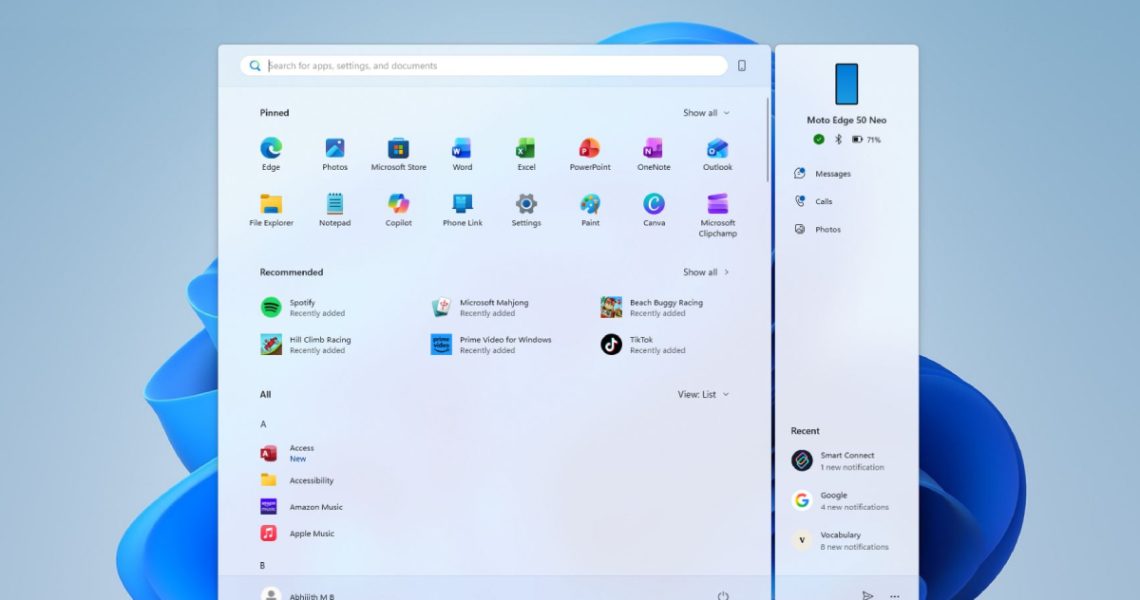Toggle the phone companion panel icon
Viewport: 1140px width, 600px height.
pyautogui.click(x=742, y=66)
